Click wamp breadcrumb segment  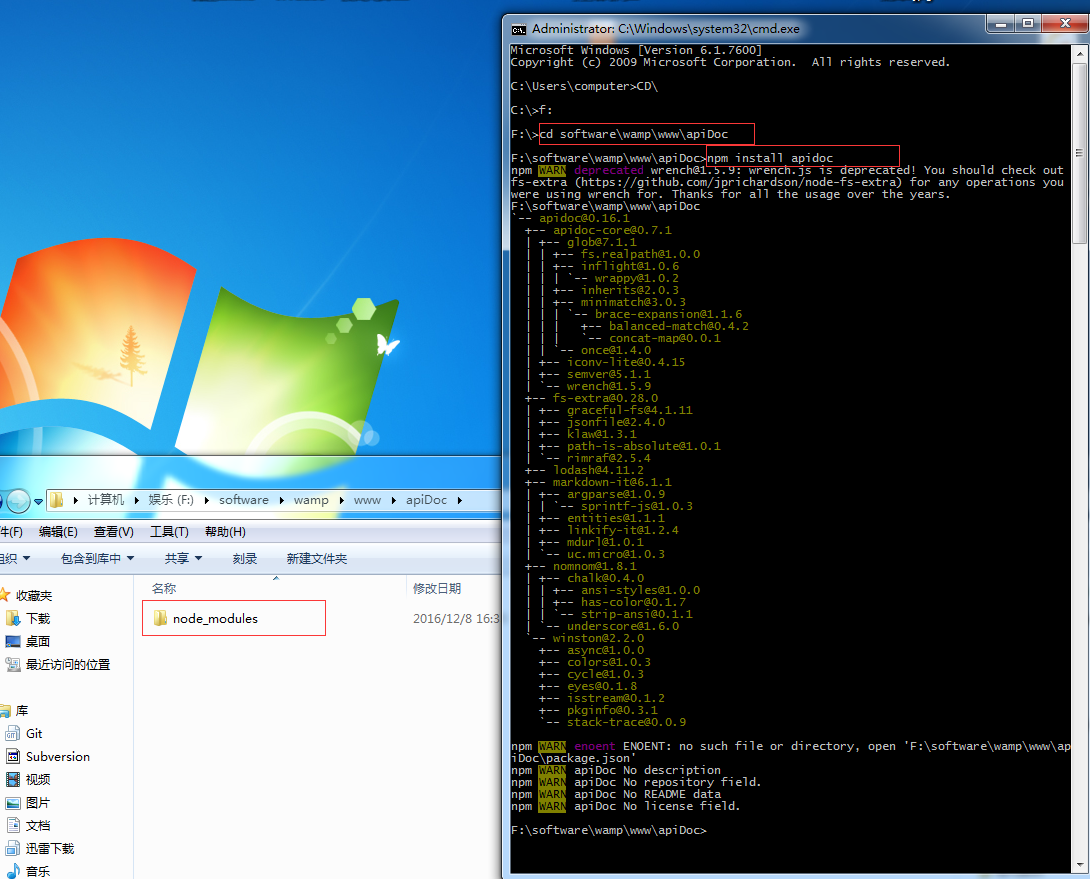point(311,500)
